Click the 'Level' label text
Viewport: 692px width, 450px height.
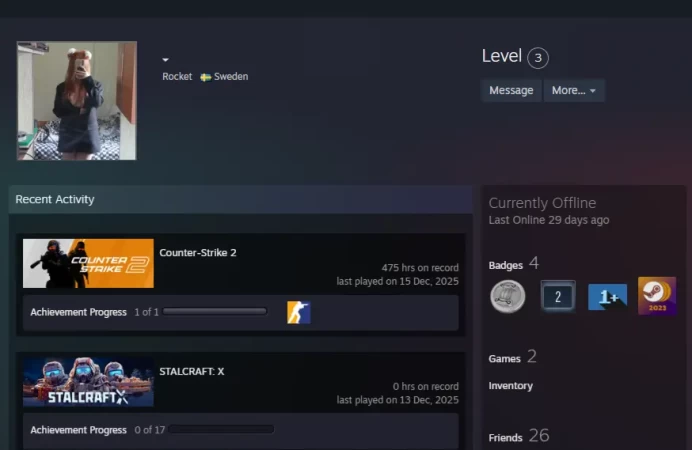coord(502,56)
